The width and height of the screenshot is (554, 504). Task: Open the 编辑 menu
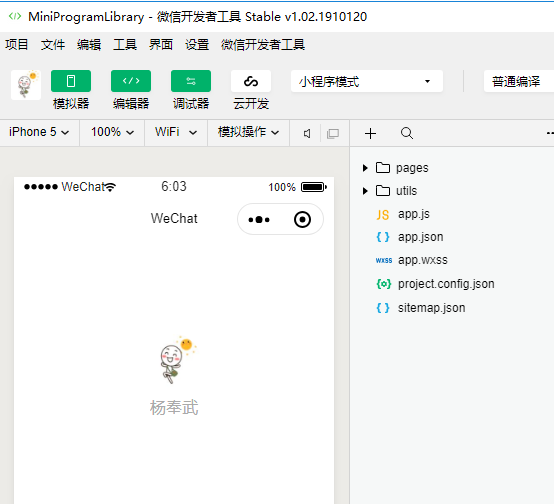click(89, 45)
